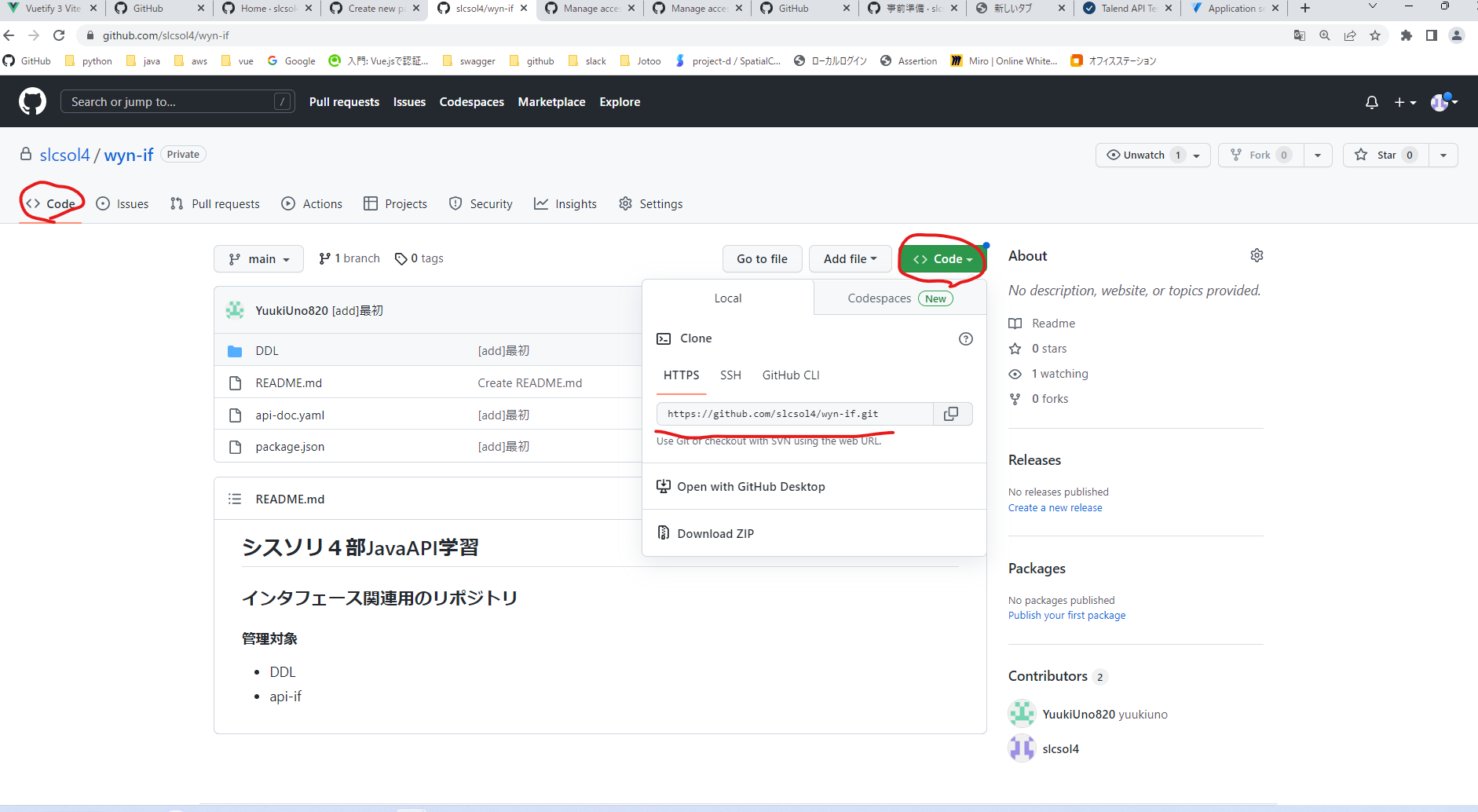Screen dimensions: 1478x812
Task: Open the Actions repository tab
Action: 312,204
